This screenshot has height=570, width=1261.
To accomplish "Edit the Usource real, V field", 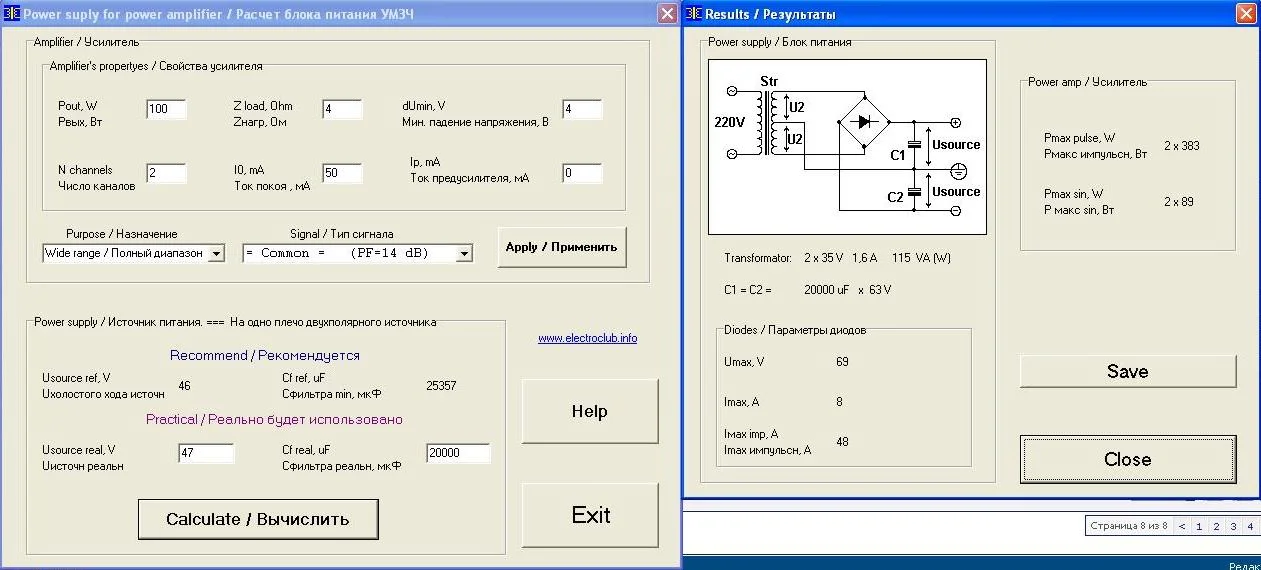I will click(x=206, y=453).
